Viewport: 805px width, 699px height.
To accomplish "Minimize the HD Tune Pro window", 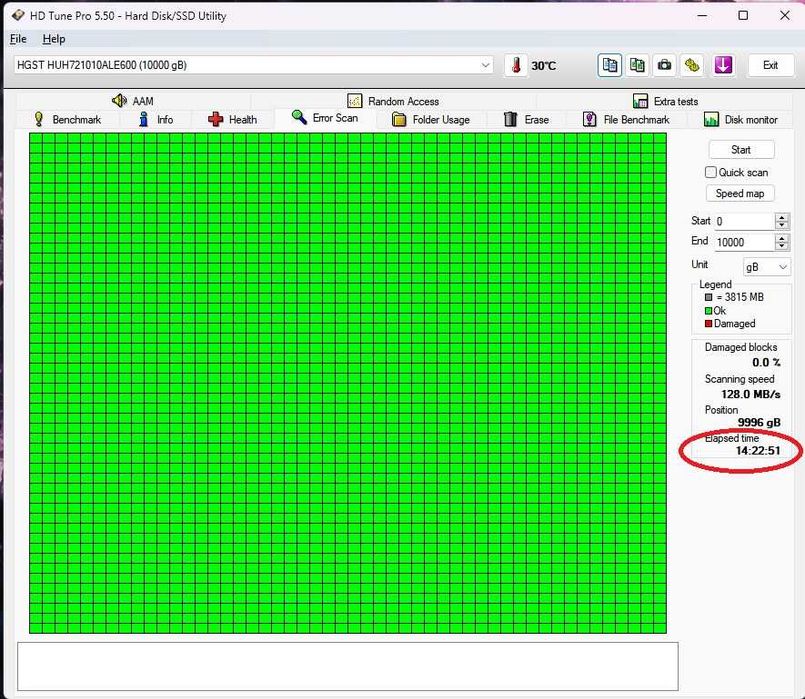I will pos(702,15).
